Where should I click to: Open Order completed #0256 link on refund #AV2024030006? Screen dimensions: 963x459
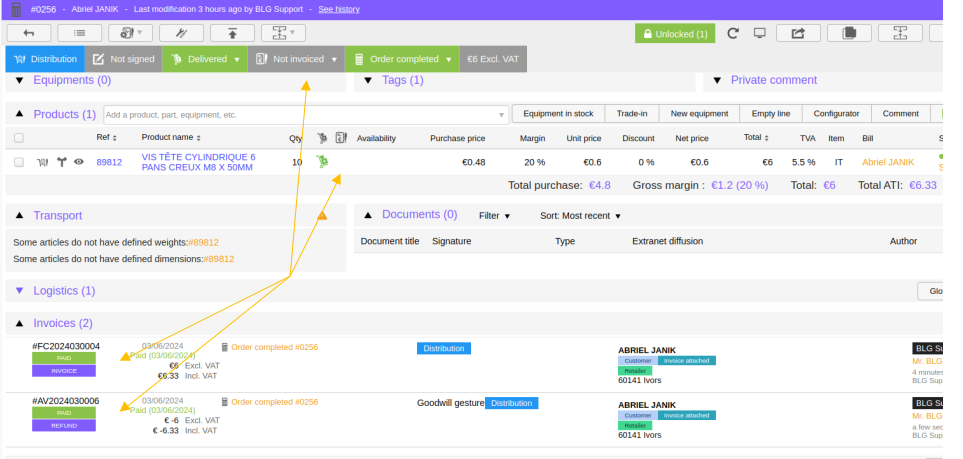pyautogui.click(x=275, y=402)
